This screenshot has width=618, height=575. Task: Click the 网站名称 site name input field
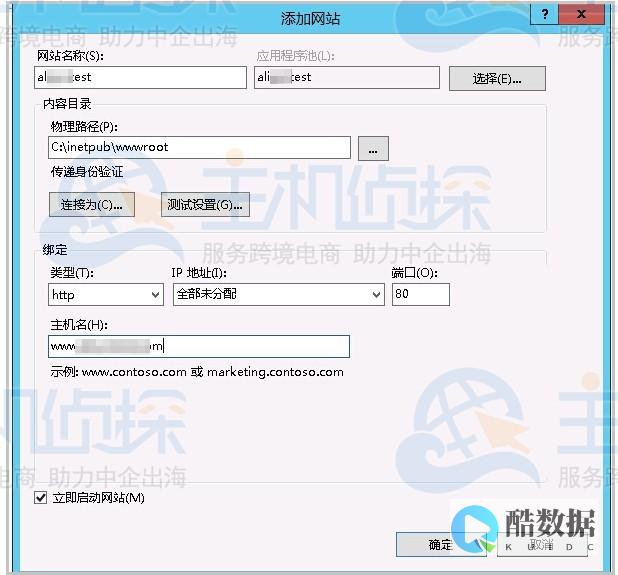coord(140,77)
